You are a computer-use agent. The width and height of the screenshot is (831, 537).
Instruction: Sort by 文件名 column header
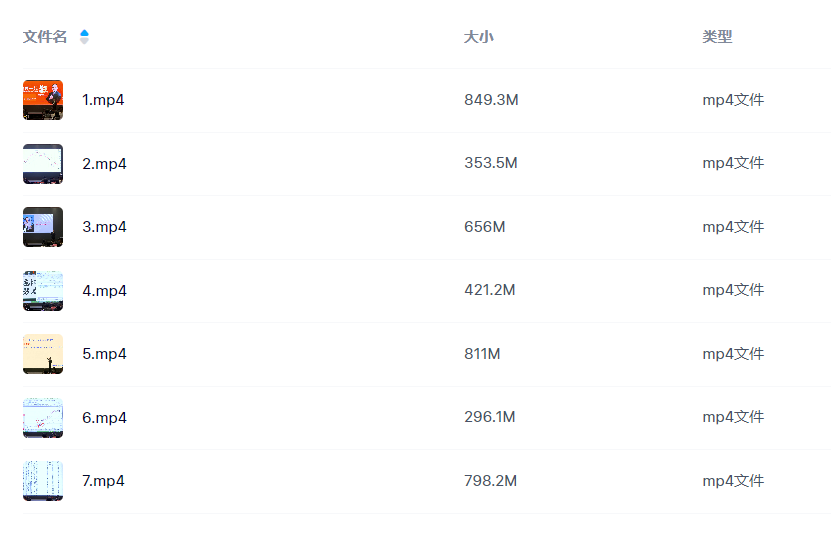tap(45, 37)
